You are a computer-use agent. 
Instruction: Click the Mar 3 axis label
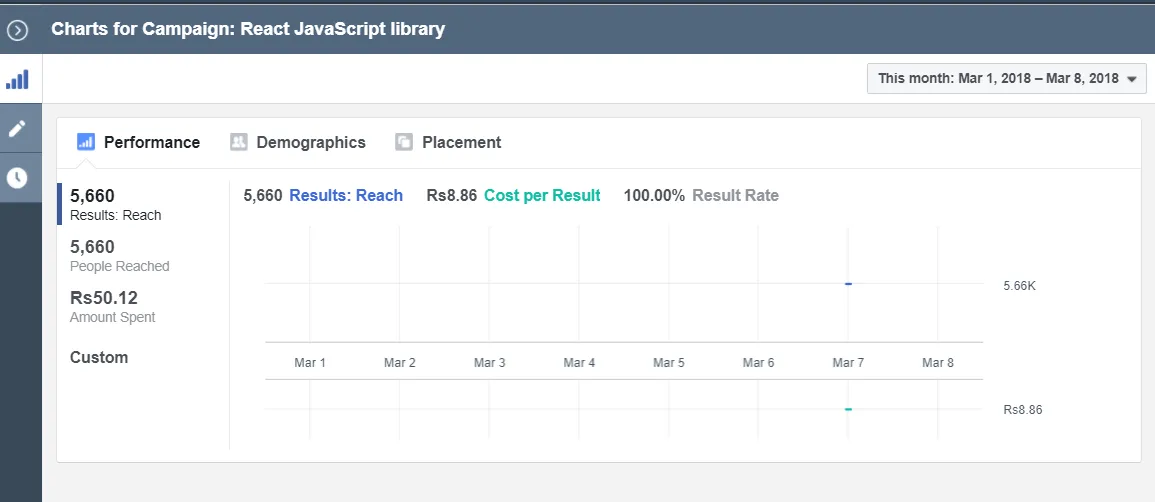pos(489,363)
